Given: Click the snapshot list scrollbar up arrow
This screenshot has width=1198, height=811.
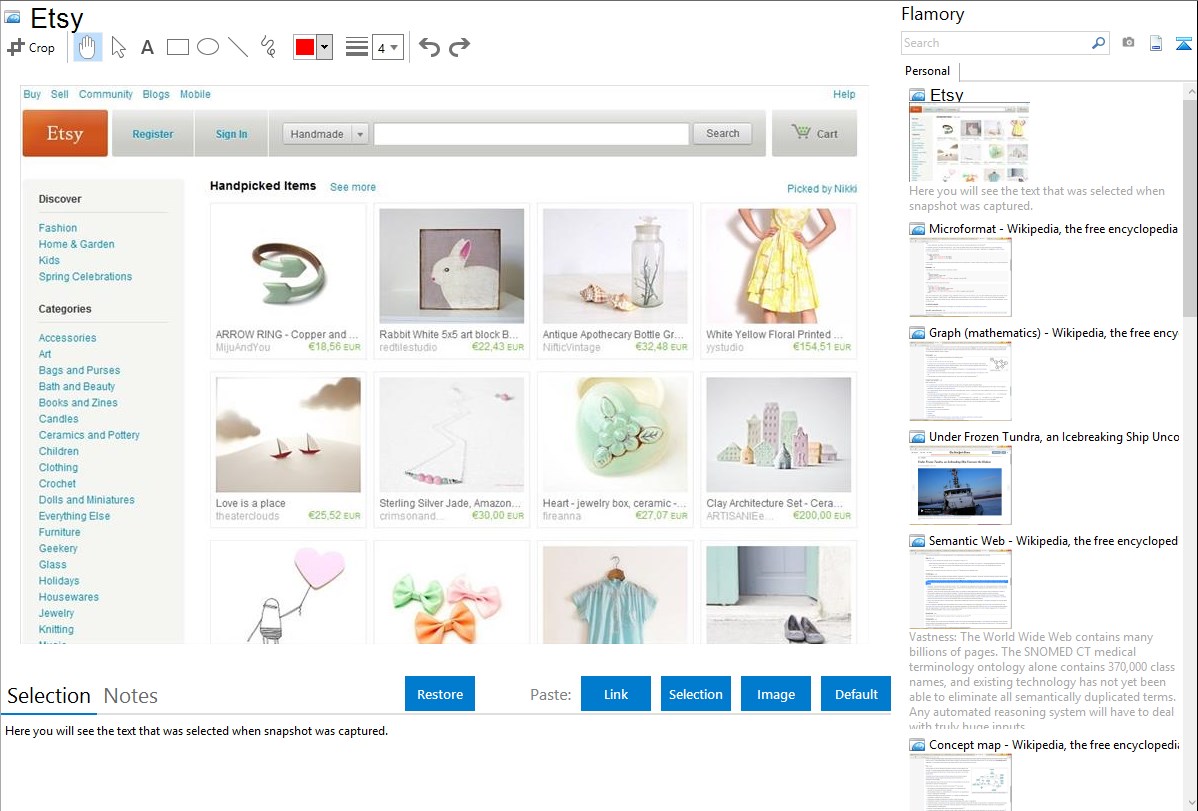Looking at the screenshot, I should click(x=1190, y=92).
